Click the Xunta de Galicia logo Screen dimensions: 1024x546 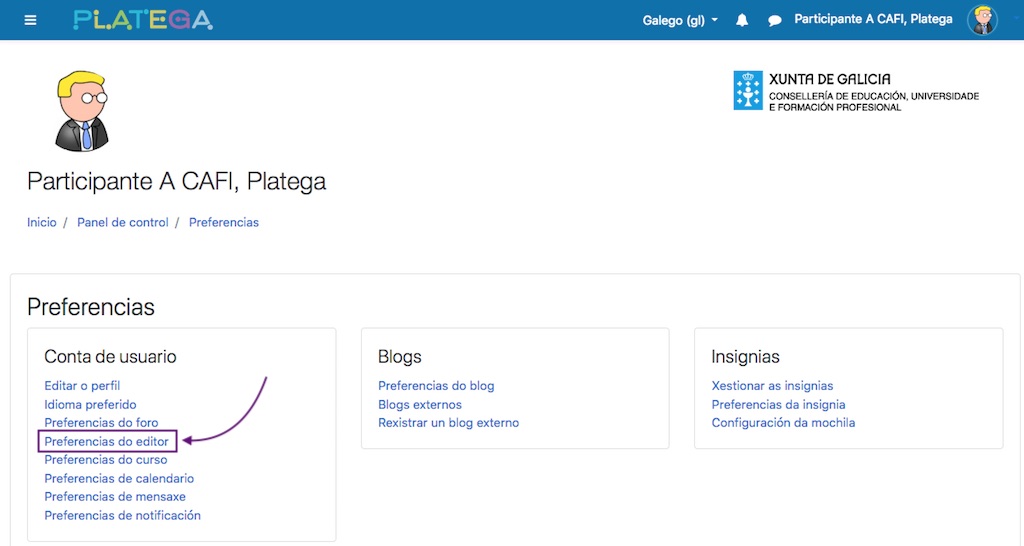pos(856,91)
